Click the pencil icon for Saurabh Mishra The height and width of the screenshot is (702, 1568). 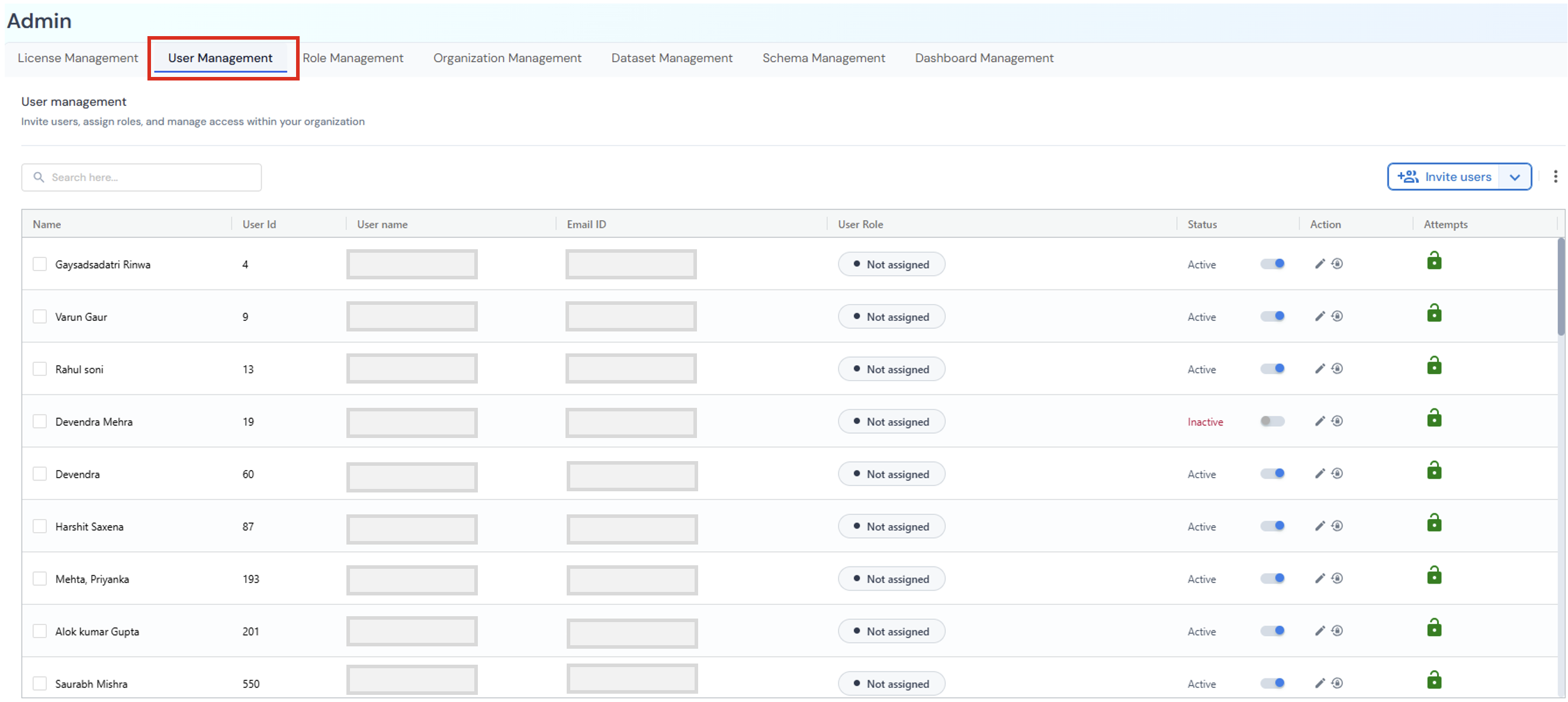click(x=1320, y=683)
